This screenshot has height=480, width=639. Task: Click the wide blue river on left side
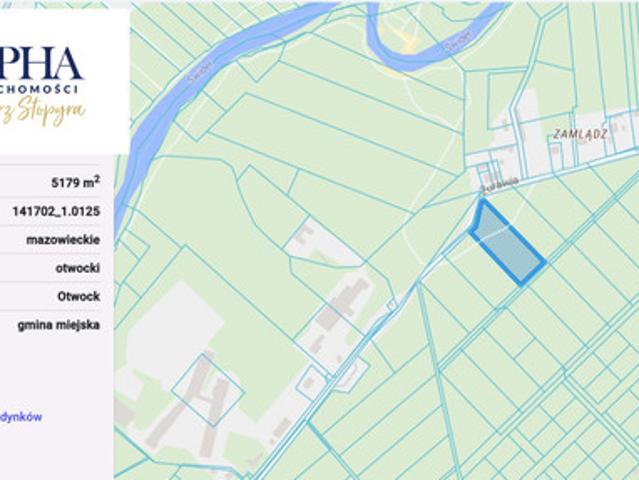pyautogui.click(x=150, y=130)
